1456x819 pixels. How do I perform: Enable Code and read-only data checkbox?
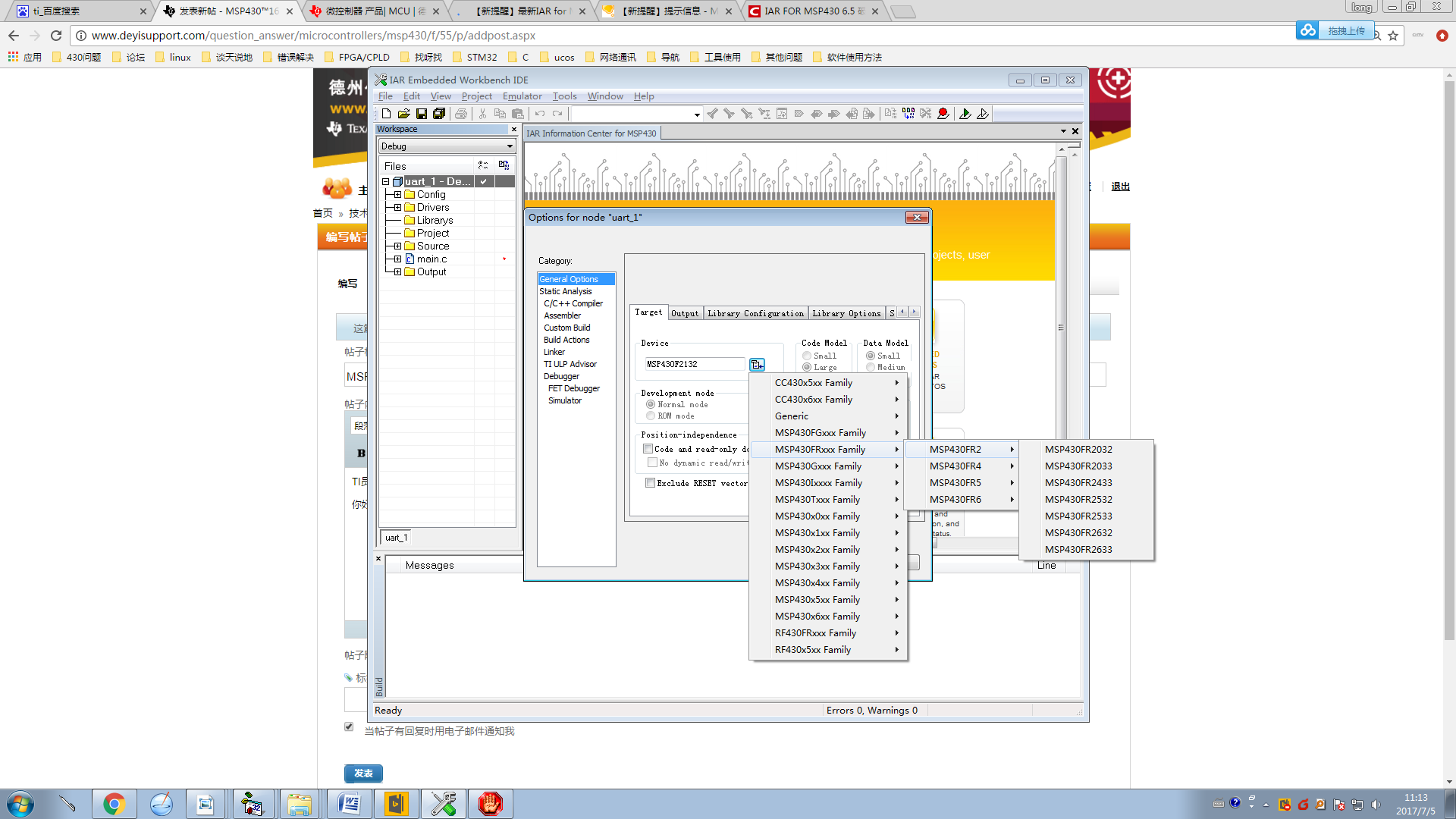pos(648,449)
